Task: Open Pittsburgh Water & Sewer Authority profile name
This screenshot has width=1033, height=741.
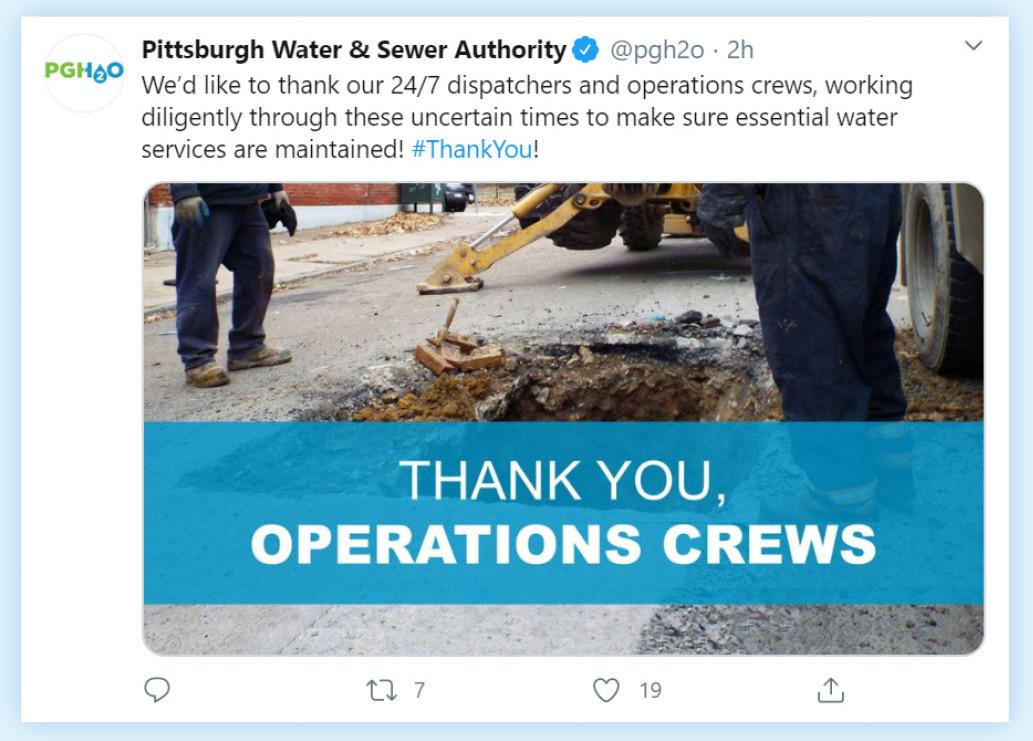Action: (x=354, y=49)
